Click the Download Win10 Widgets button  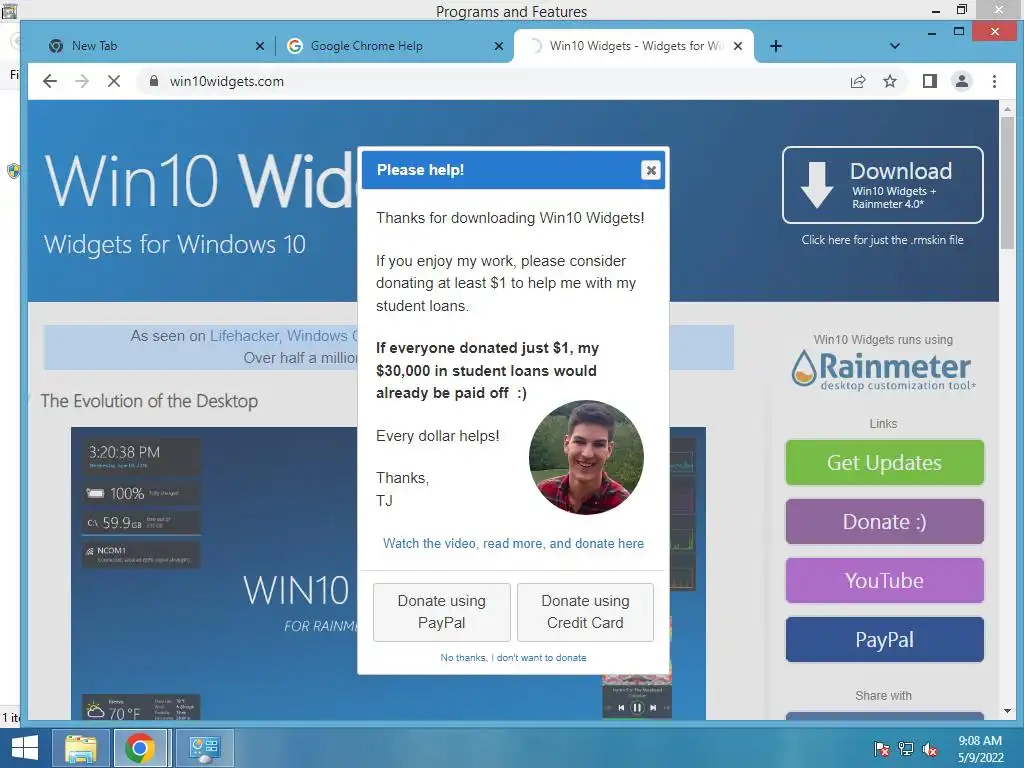[x=883, y=185]
